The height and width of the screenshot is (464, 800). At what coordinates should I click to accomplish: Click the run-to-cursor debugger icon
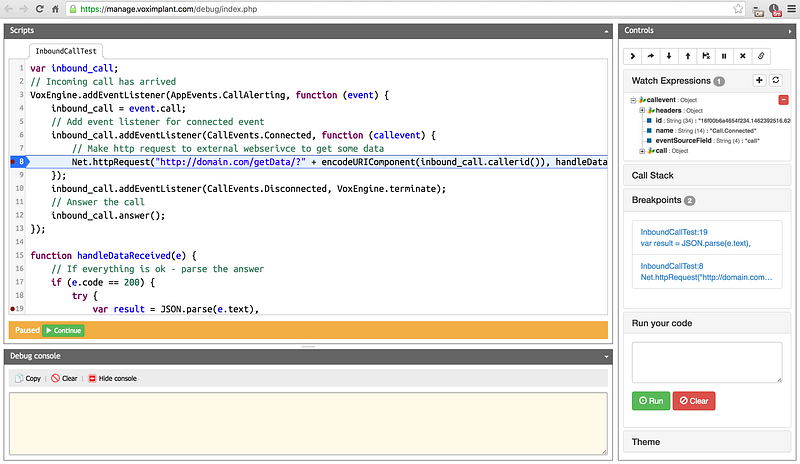click(706, 56)
